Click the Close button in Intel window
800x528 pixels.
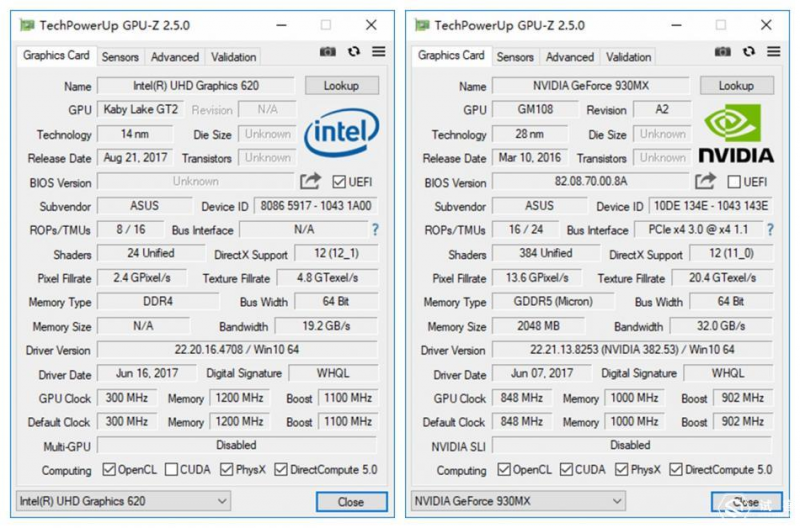[352, 502]
